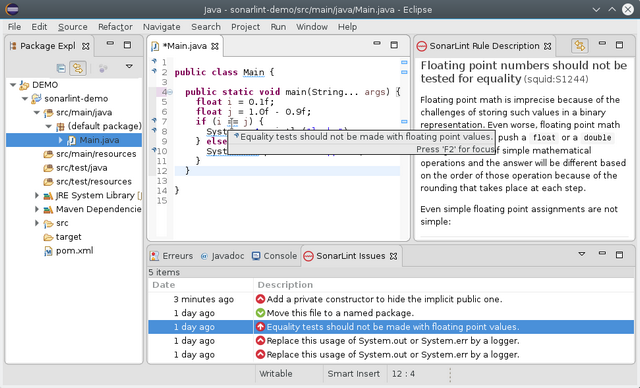
Task: Expand Maven Dependencies tree node
Action: tap(37, 209)
